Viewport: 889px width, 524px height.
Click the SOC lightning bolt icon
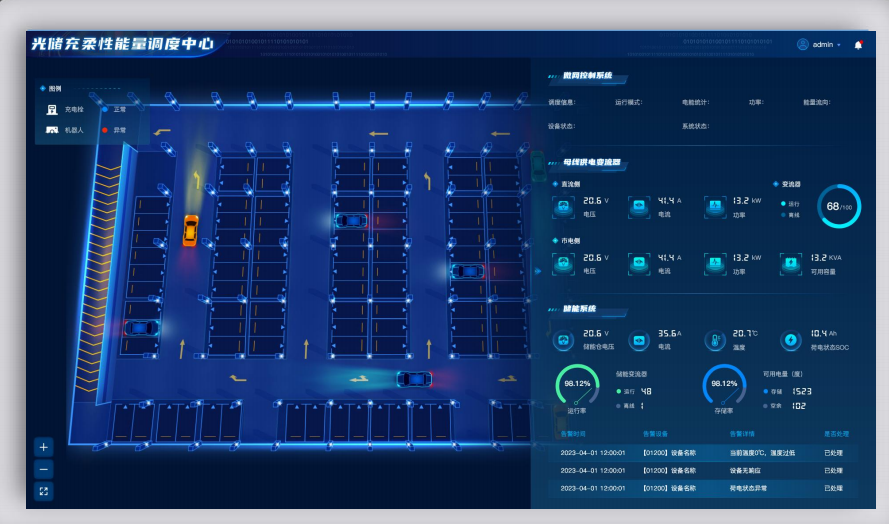790,340
